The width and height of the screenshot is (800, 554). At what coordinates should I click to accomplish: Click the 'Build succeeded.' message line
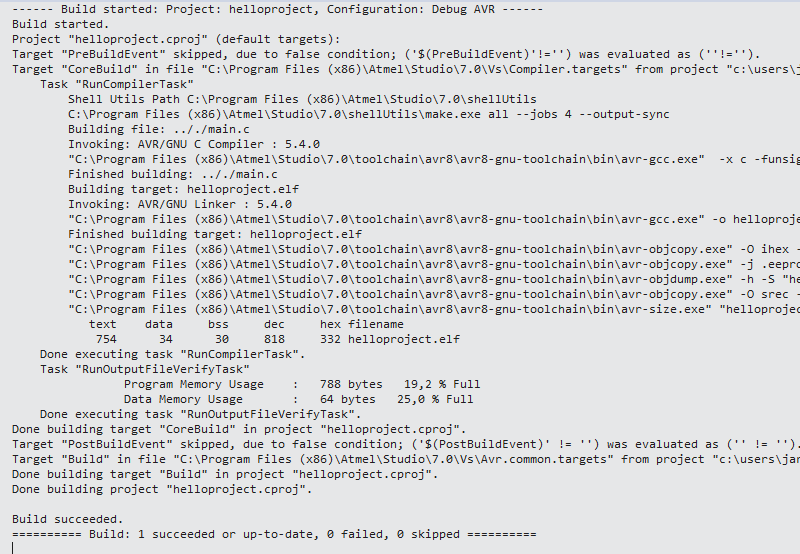pos(68,519)
